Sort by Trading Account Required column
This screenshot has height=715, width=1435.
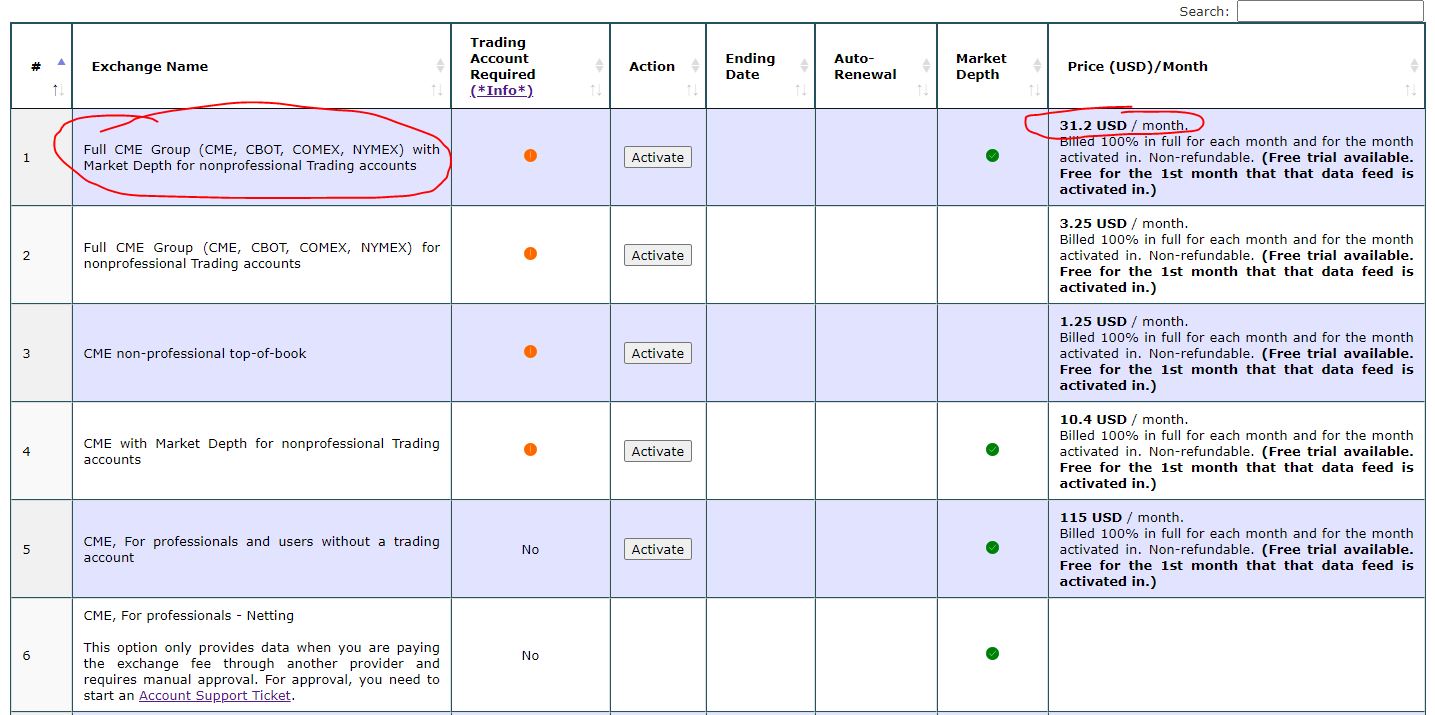[530, 66]
